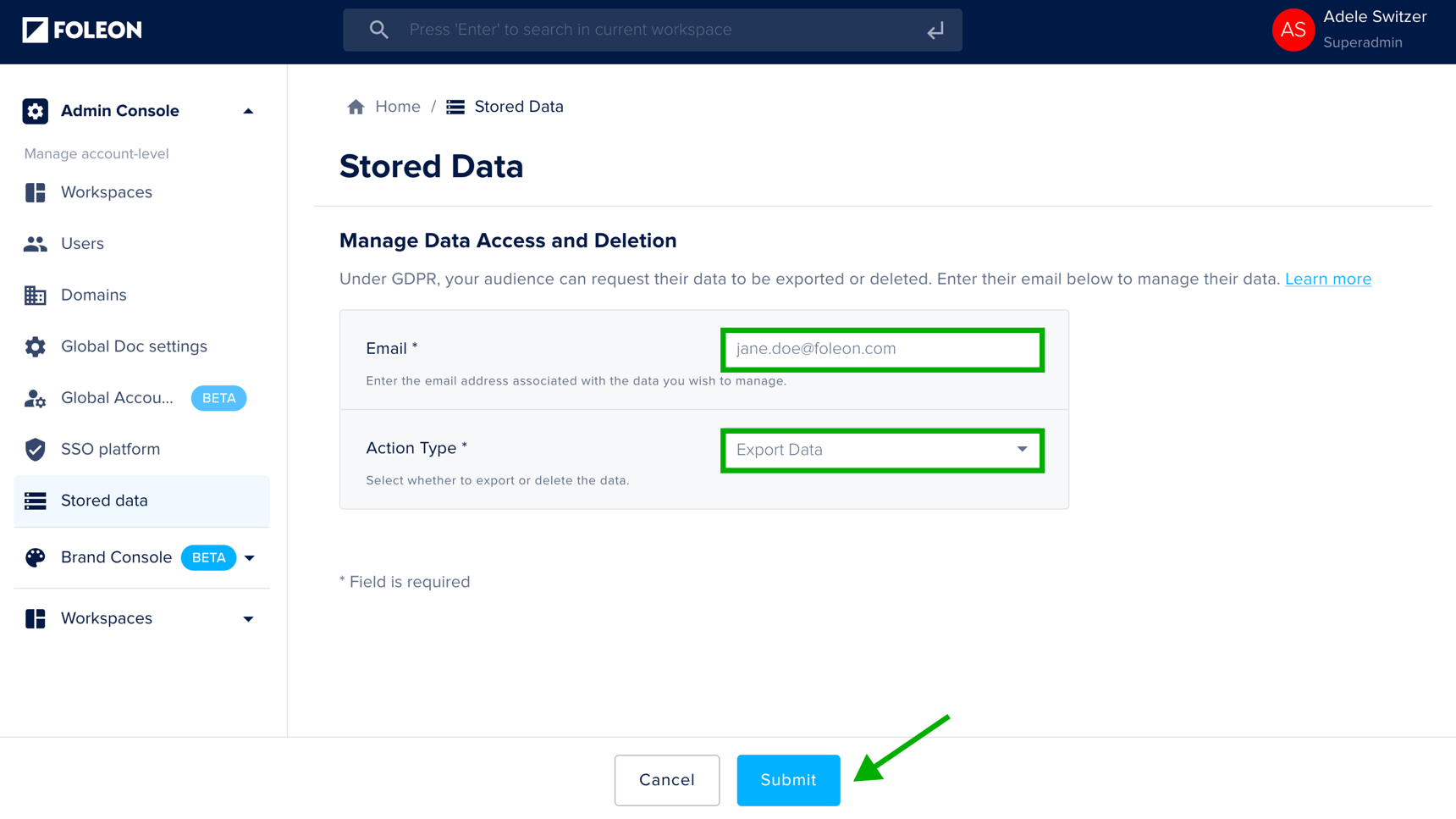The image size is (1456, 819).
Task: Click the Home breadcrumb house icon
Action: (x=356, y=107)
